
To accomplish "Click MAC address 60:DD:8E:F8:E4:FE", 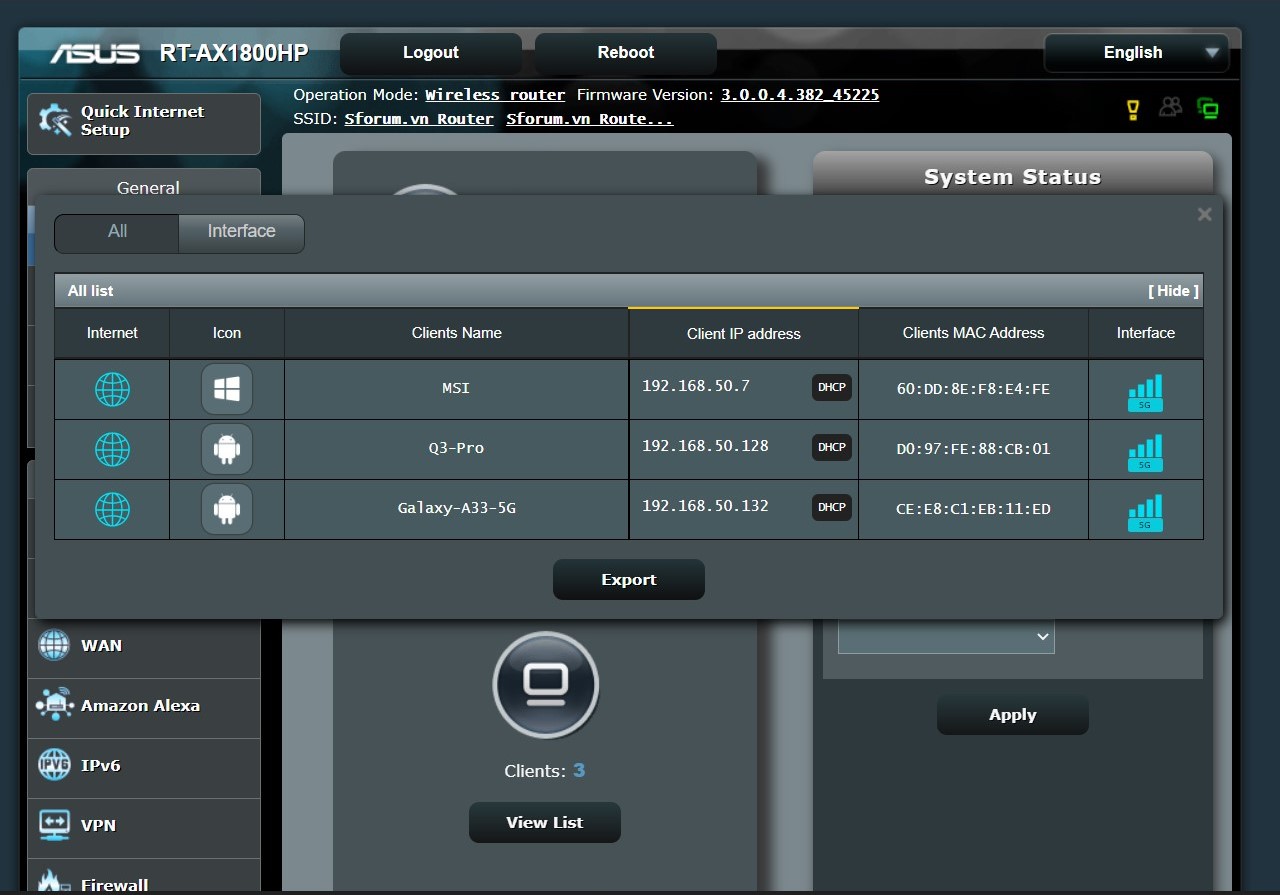I will point(973,389).
